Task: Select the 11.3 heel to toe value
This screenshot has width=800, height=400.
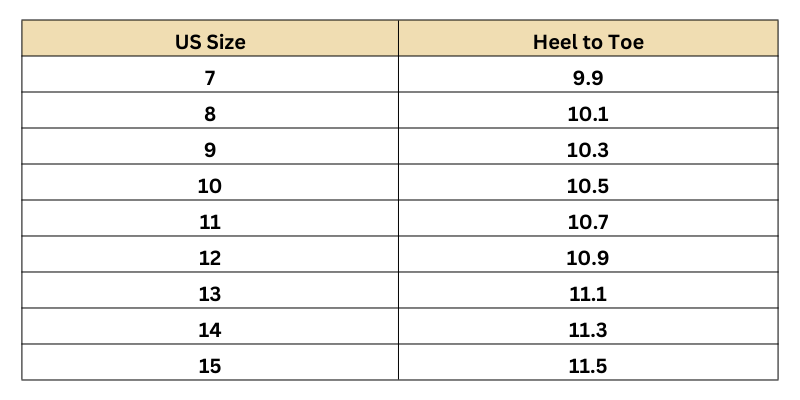Action: pyautogui.click(x=588, y=330)
